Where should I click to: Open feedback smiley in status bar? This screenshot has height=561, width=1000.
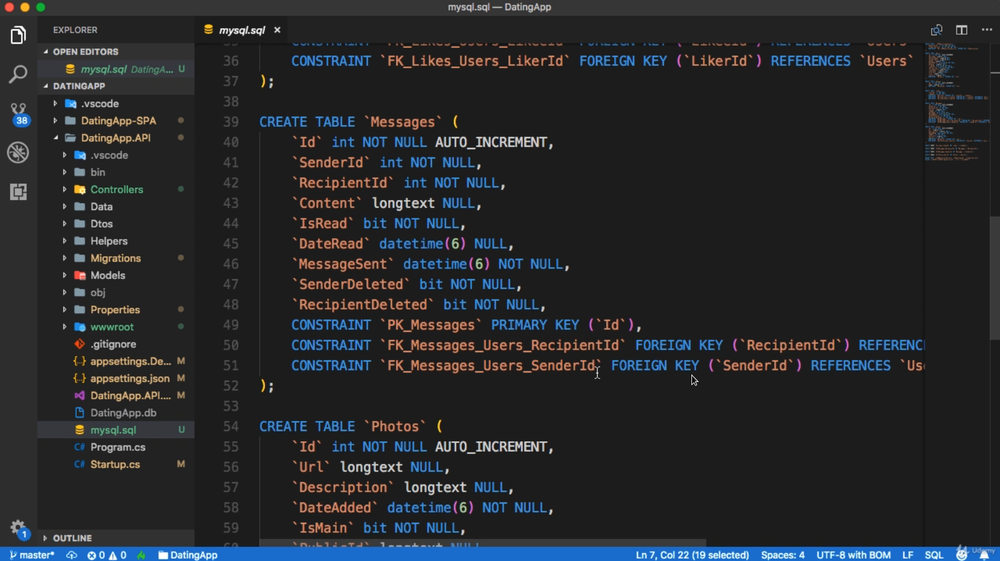pyautogui.click(x=962, y=555)
